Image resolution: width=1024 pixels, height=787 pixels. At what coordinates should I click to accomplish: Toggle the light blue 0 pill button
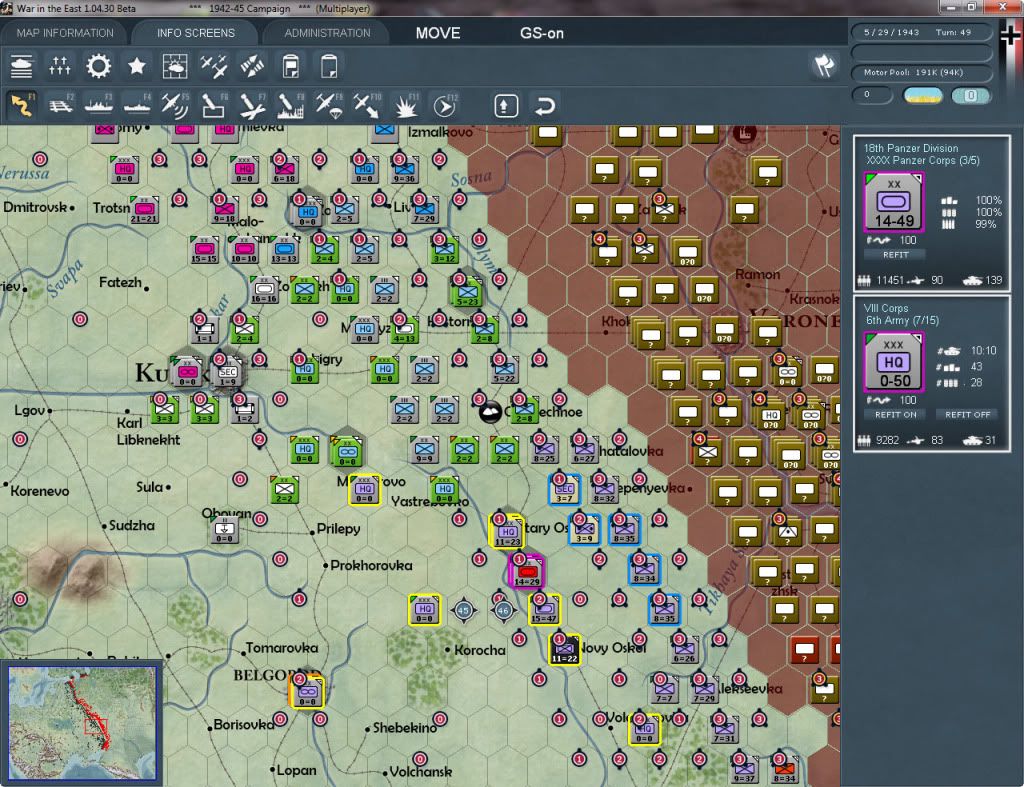(970, 95)
